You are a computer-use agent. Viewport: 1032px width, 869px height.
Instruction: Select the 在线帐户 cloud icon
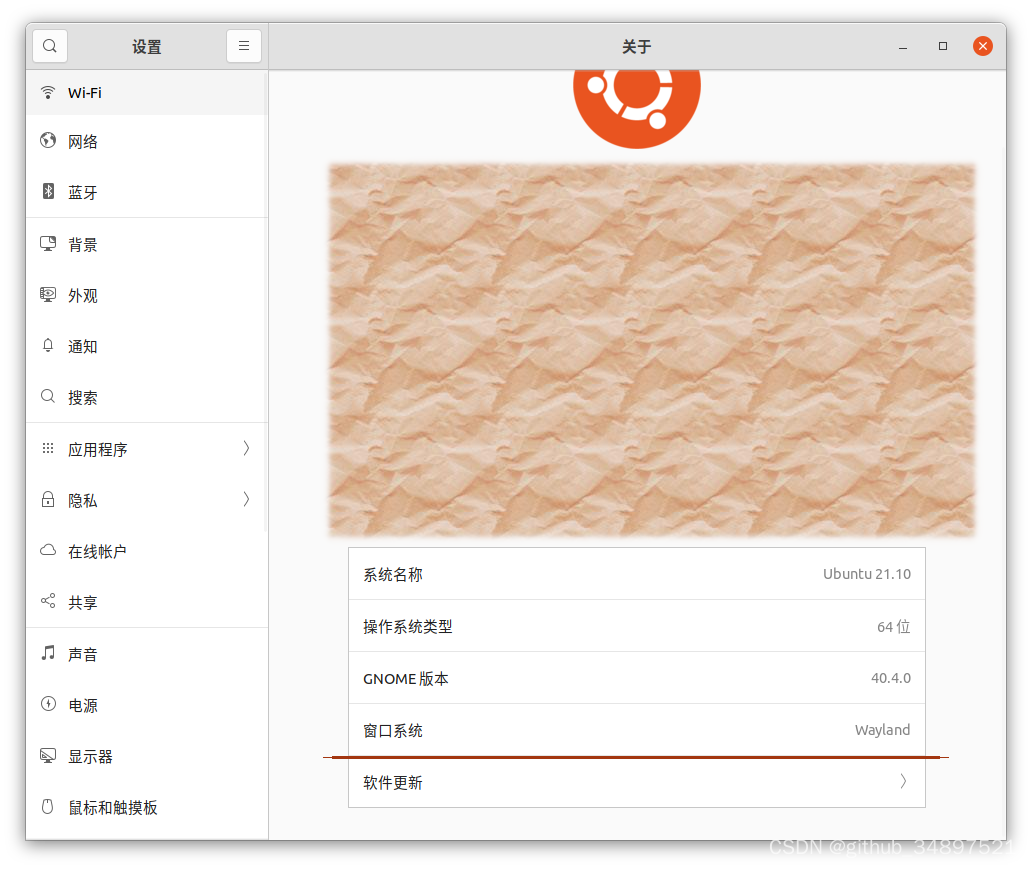[x=48, y=551]
